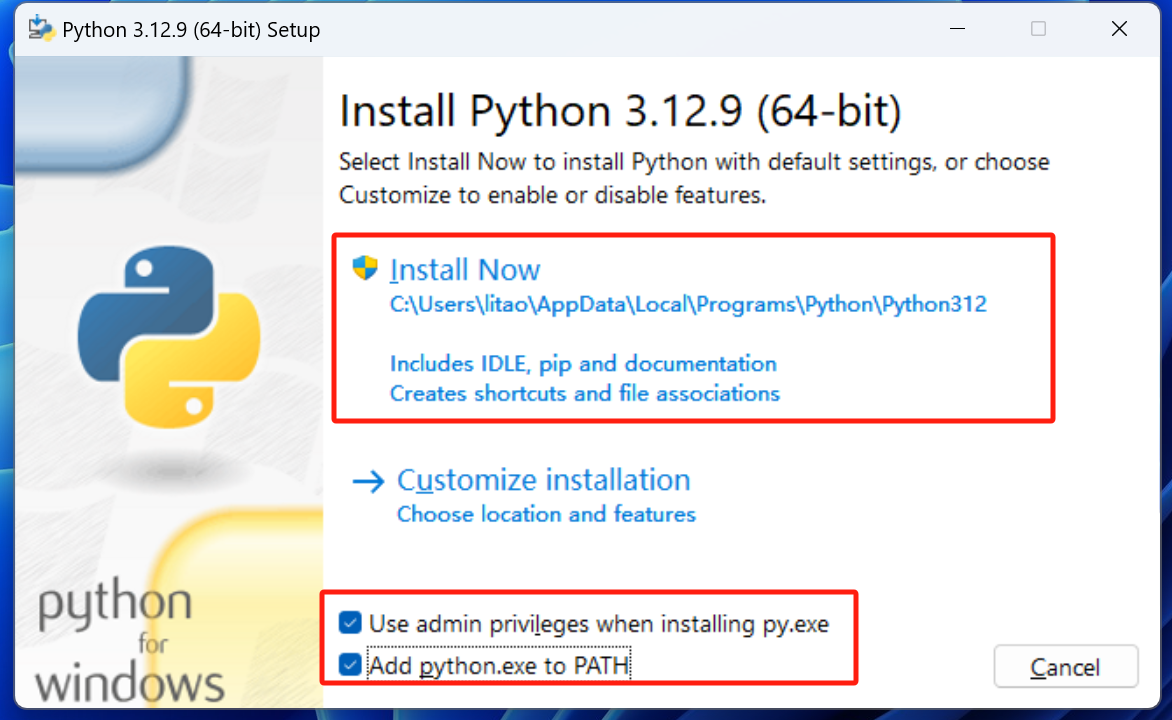The image size is (1172, 720).
Task: Click the "Add python.exe to PATH" label text
Action: 500,665
